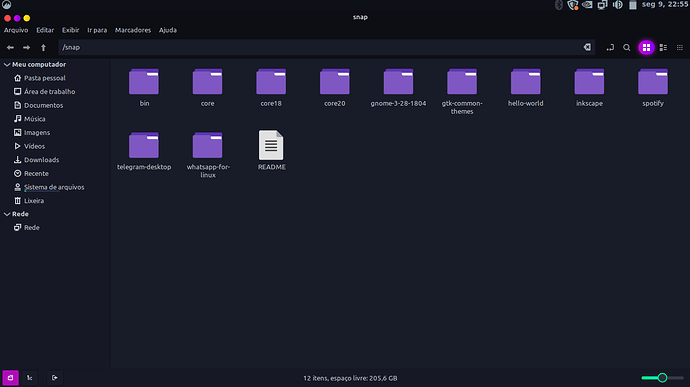Open the network connections tray icon
The image size is (690, 387).
[602, 5]
